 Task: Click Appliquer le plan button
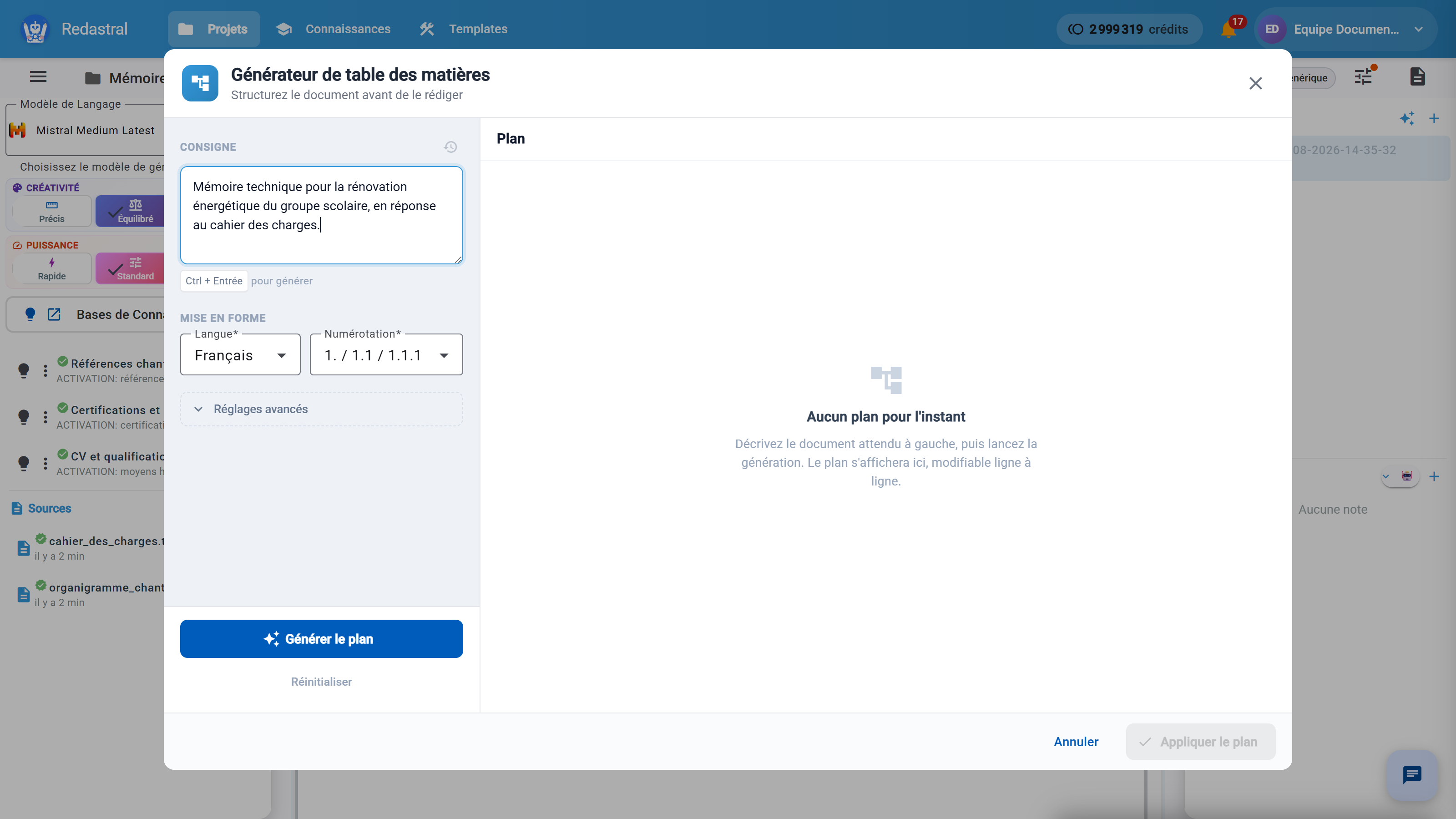(1201, 742)
